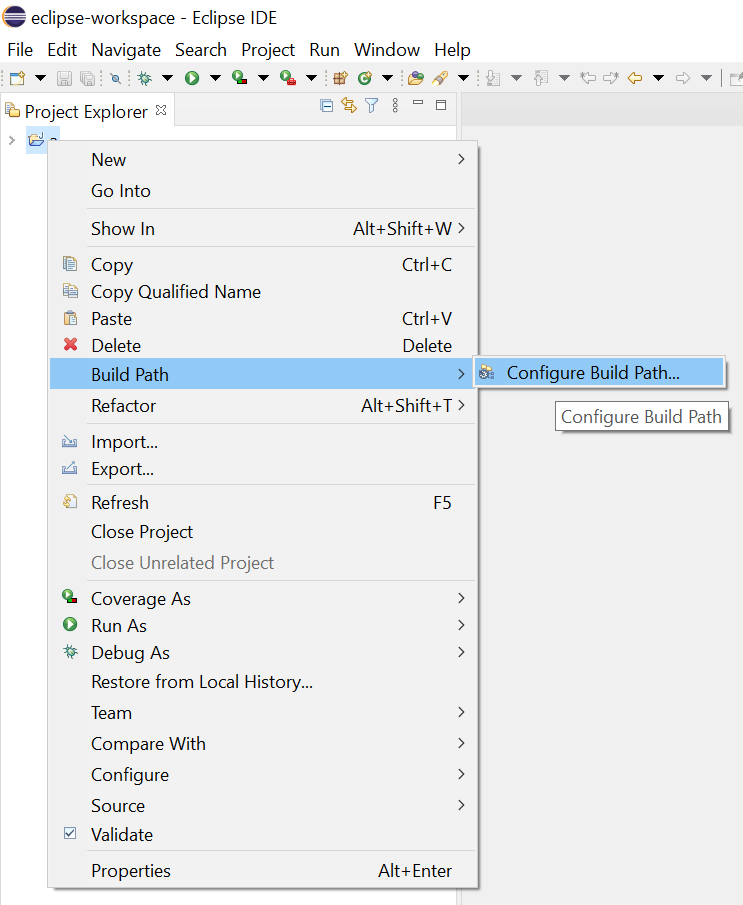The width and height of the screenshot is (743, 905).
Task: Open the Search menu
Action: click(x=201, y=50)
